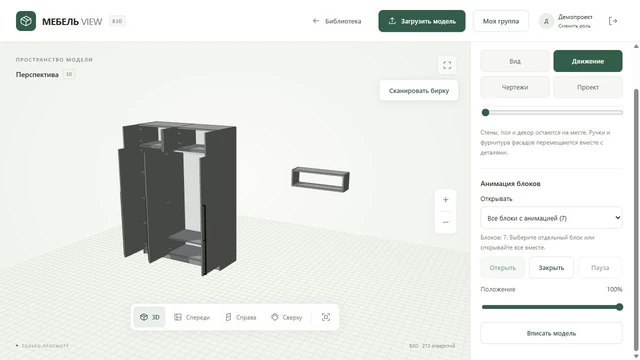Click the explode slider handle at top
Image resolution: width=640 pixels, height=360 pixels.
click(x=485, y=113)
